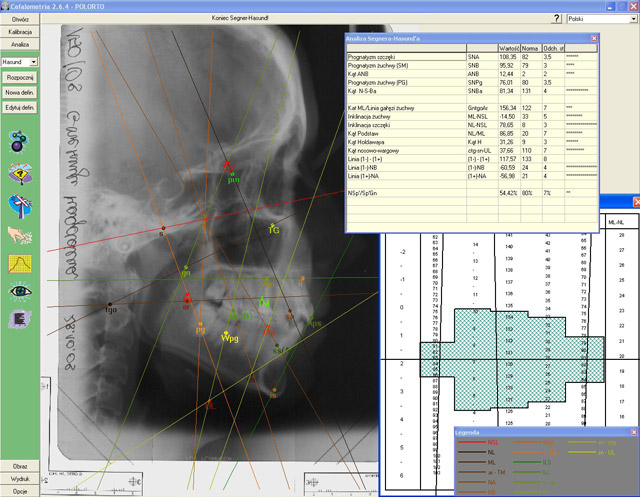640x497 pixels.
Task: Close the Analiza Segnera-Hasund'a window
Action: pos(594,38)
